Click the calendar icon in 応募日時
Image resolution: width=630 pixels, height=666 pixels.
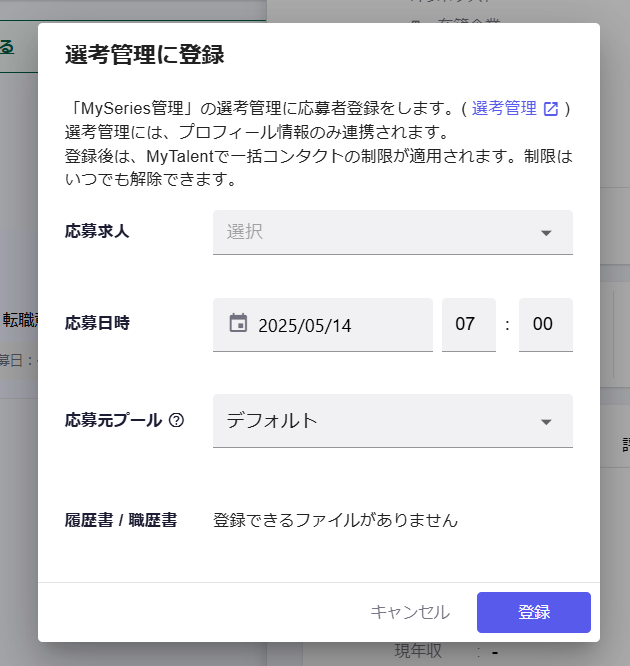pyautogui.click(x=238, y=324)
